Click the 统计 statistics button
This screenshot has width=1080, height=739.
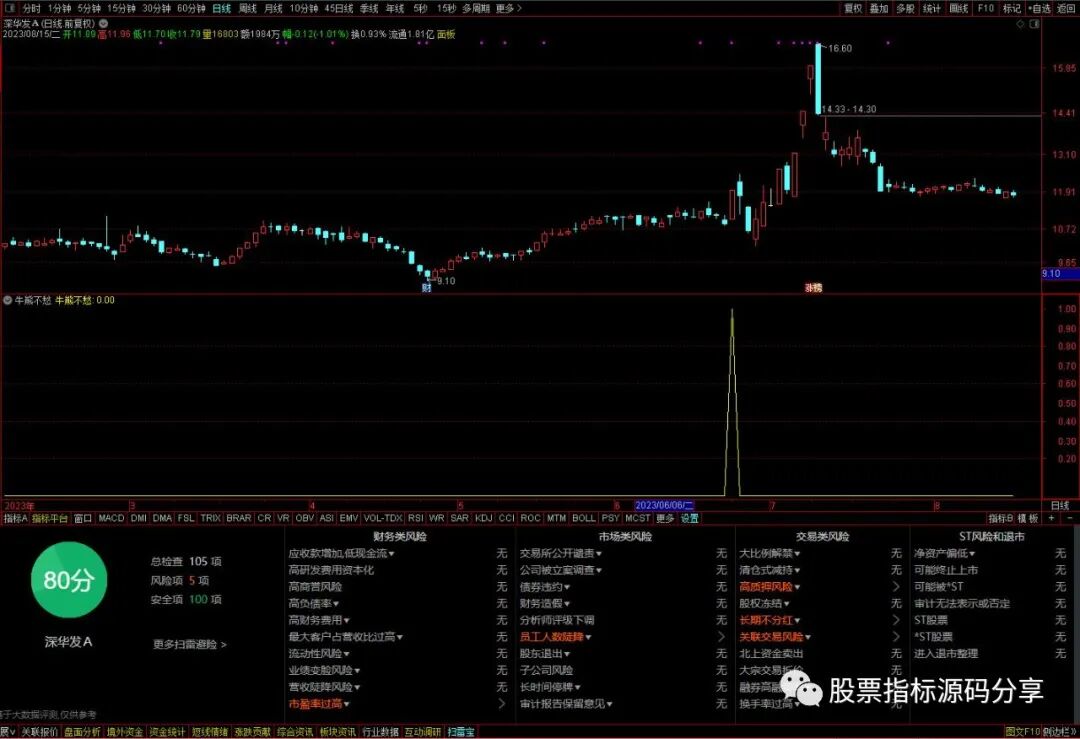pyautogui.click(x=931, y=8)
